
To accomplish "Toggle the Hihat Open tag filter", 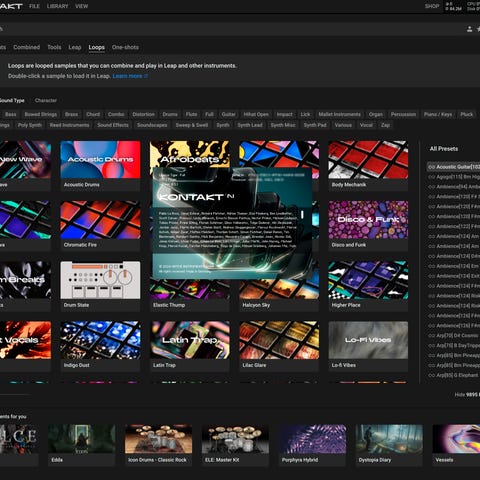I will pos(256,114).
